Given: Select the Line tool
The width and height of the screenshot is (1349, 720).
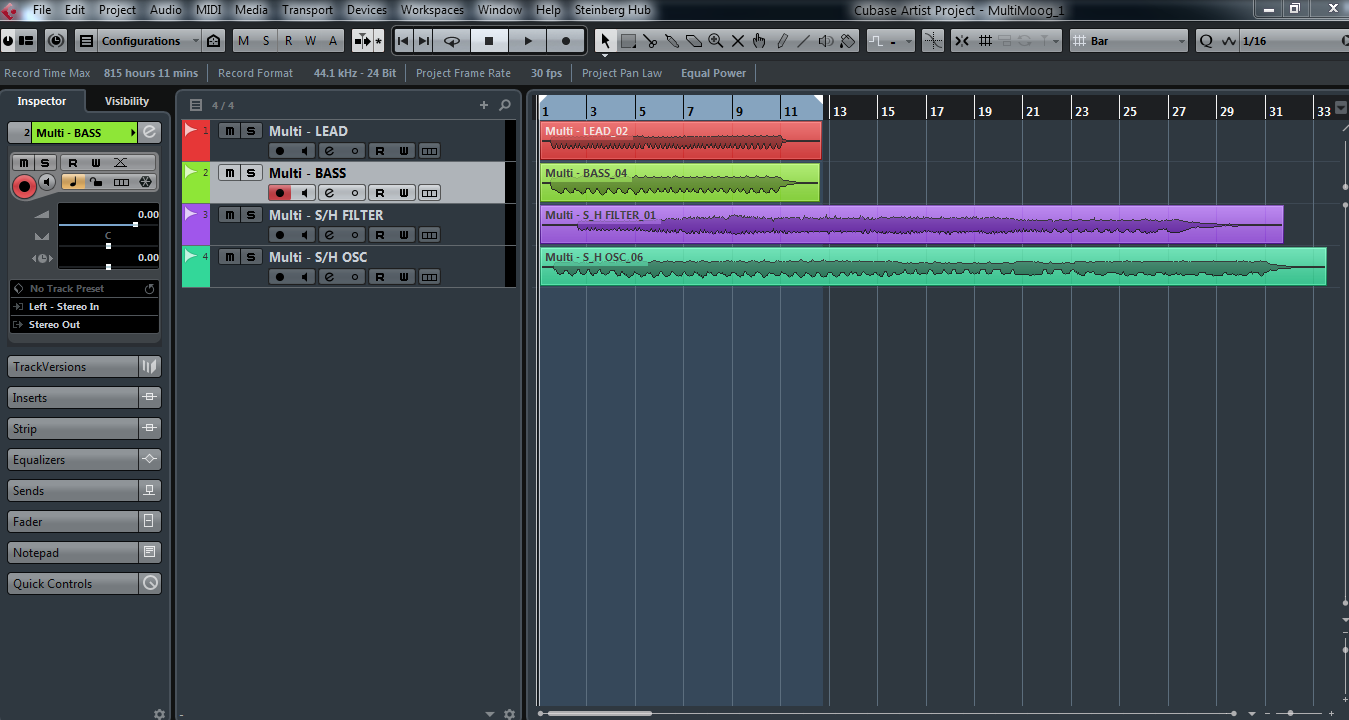Looking at the screenshot, I should pyautogui.click(x=804, y=41).
